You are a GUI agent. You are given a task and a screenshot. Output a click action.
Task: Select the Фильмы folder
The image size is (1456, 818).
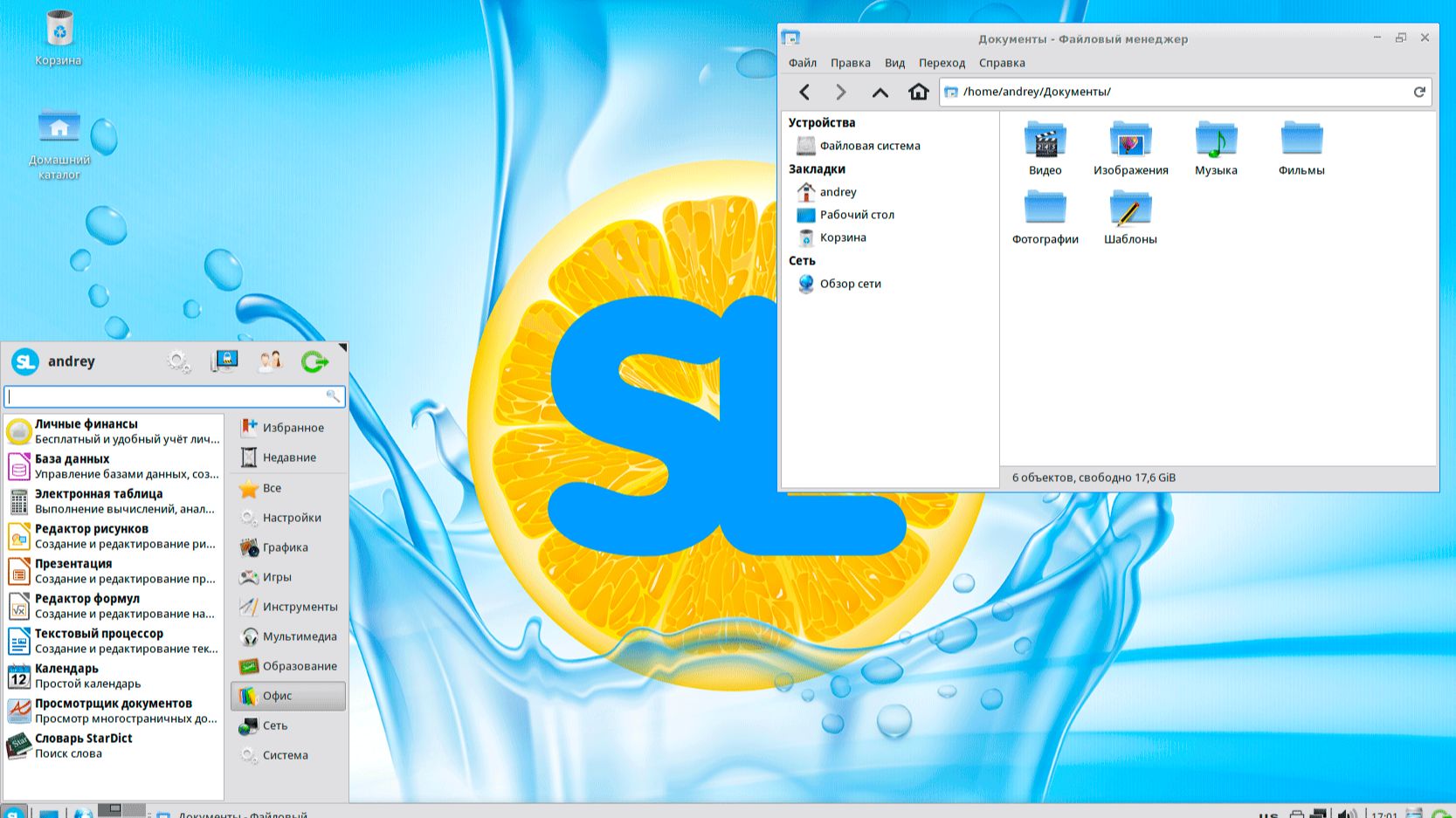click(1301, 149)
